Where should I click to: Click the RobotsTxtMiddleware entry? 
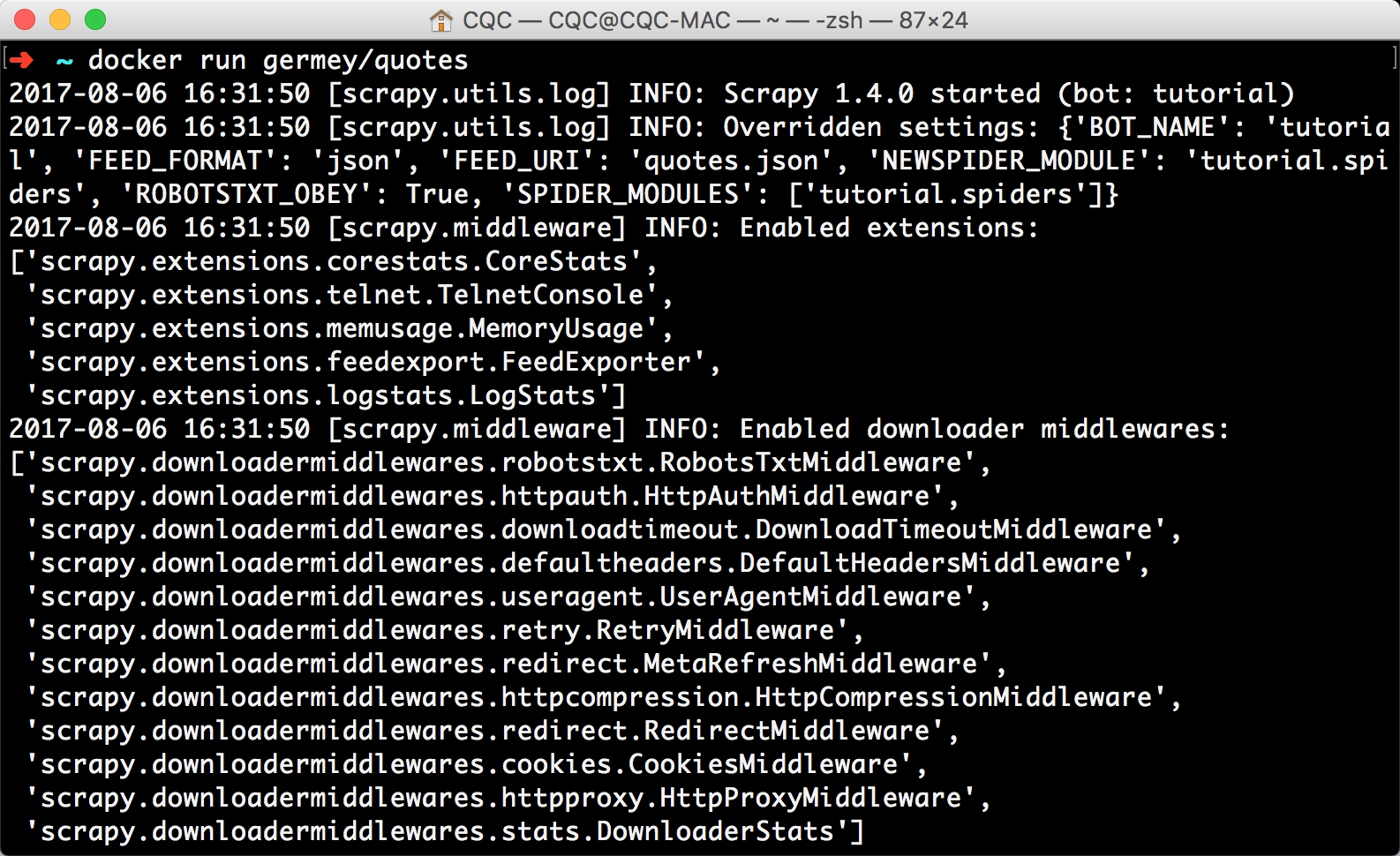[x=500, y=462]
